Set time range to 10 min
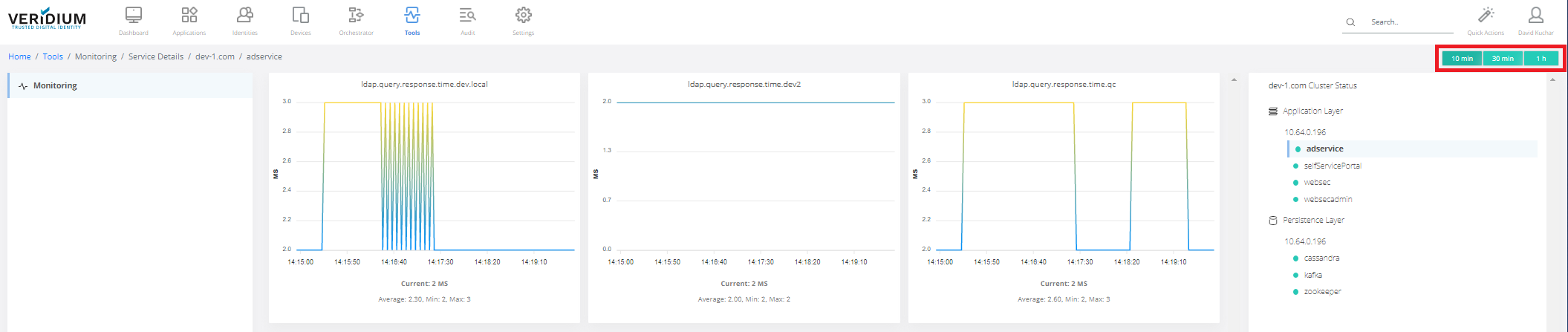This screenshot has width=1568, height=332. (1462, 59)
